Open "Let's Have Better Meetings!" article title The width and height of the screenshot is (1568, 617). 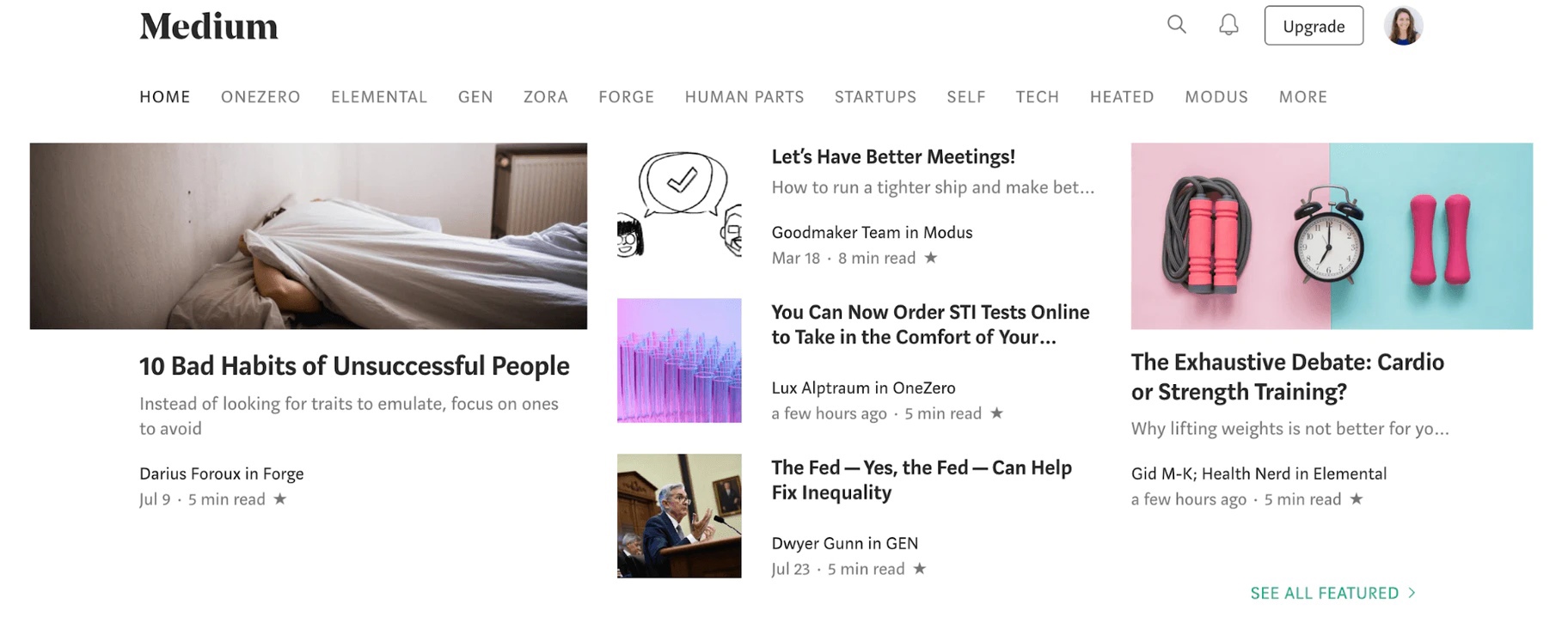click(893, 157)
